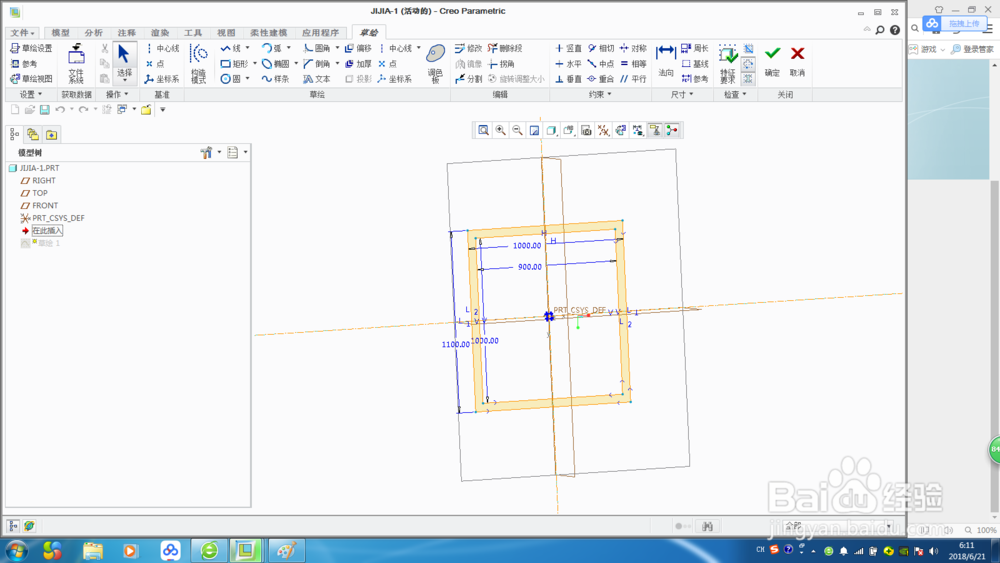
Task: Toggle top inspect display filter above 确定
Action: (748, 49)
